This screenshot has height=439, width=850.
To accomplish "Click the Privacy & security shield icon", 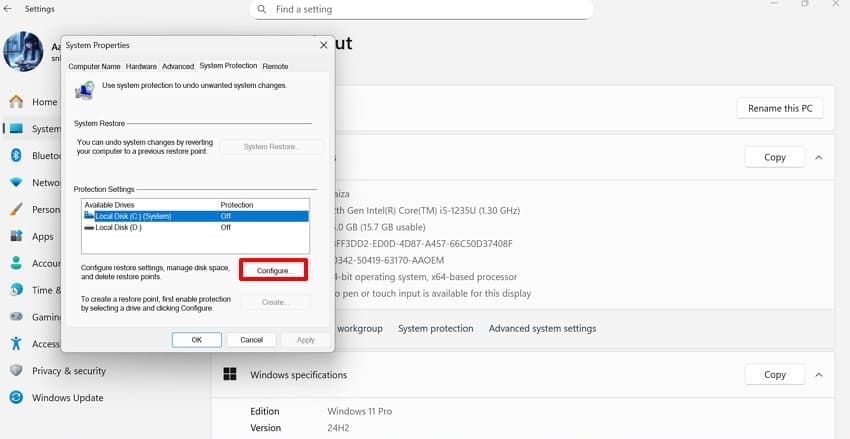I will [16, 371].
